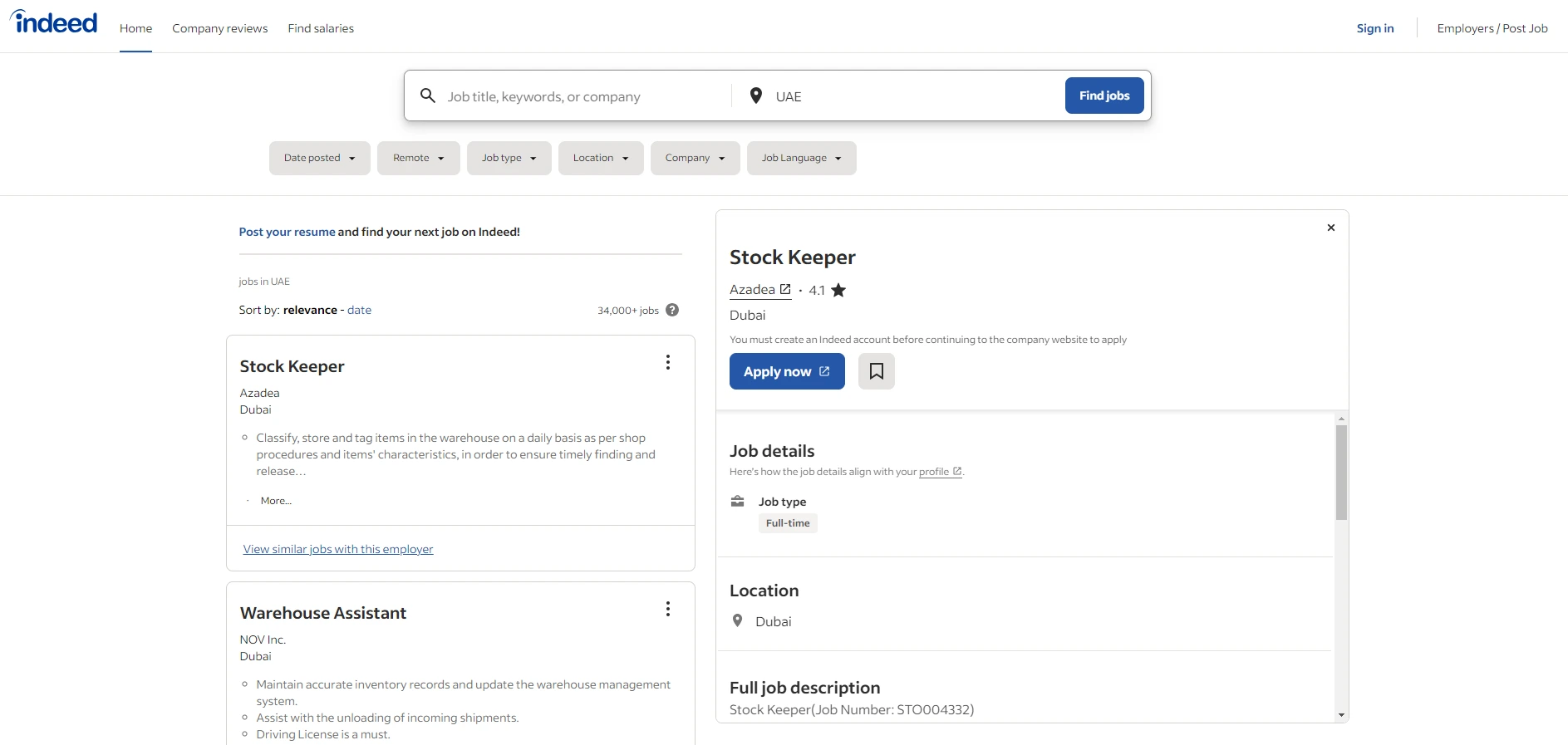Close the job details panel

click(x=1331, y=228)
